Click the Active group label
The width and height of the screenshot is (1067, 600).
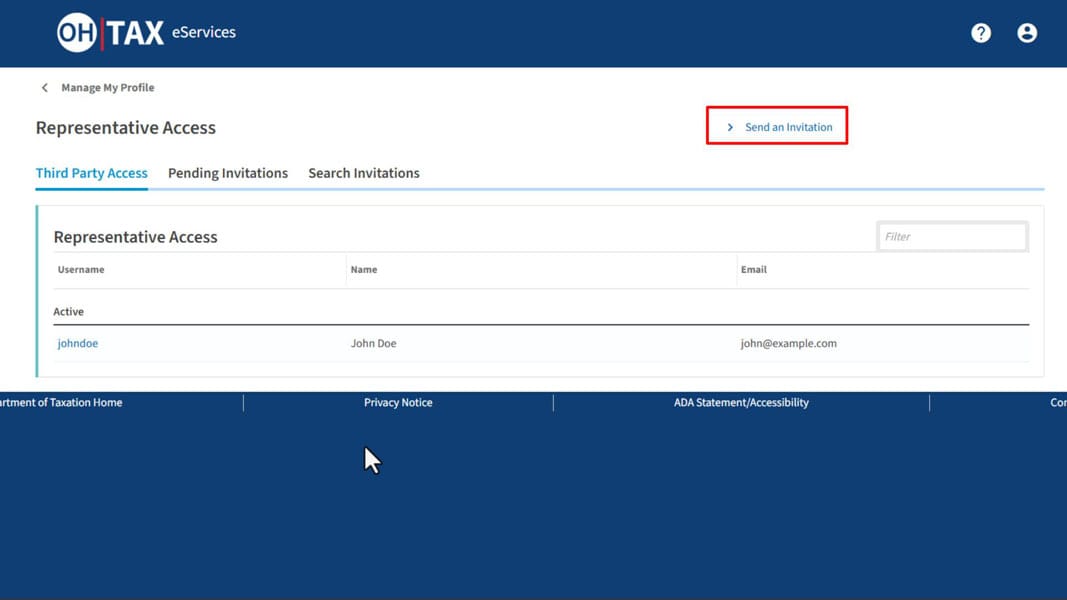click(69, 312)
